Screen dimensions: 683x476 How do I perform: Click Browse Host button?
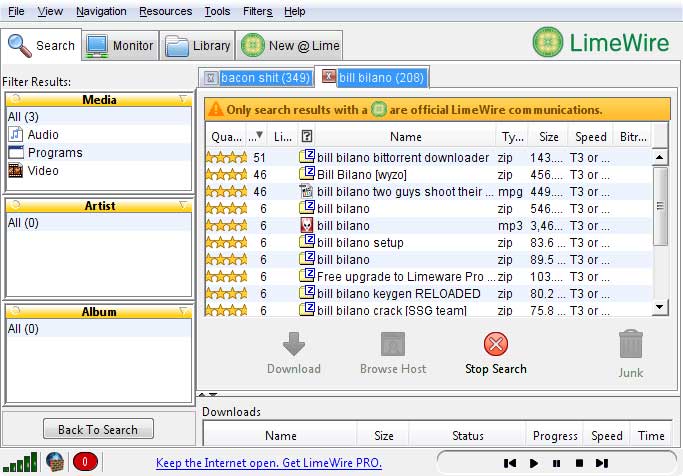[393, 353]
